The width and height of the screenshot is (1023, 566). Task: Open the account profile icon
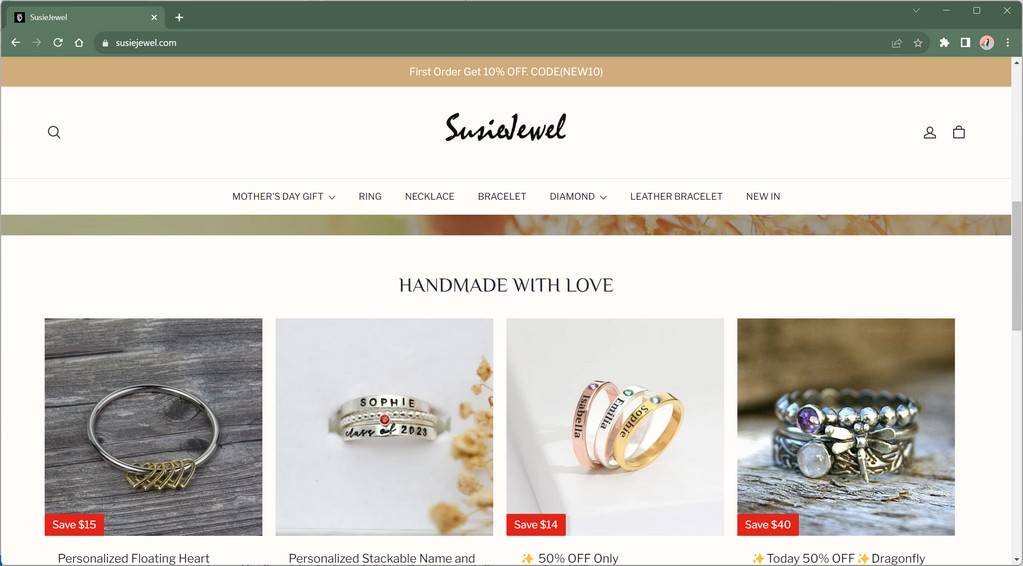(x=930, y=132)
